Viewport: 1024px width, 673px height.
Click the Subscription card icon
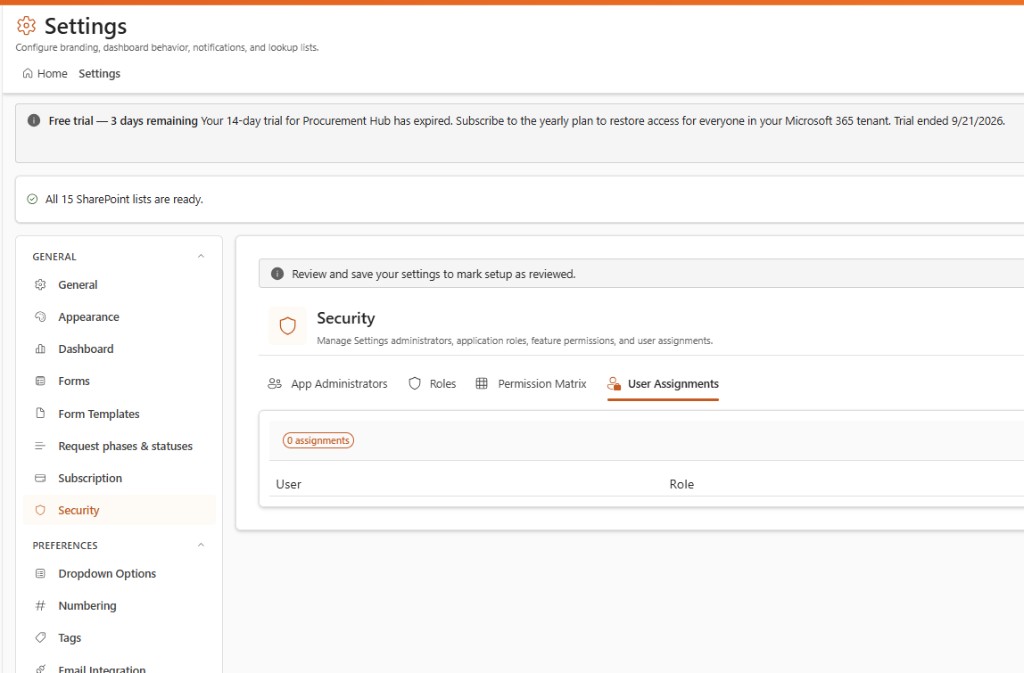[40, 478]
